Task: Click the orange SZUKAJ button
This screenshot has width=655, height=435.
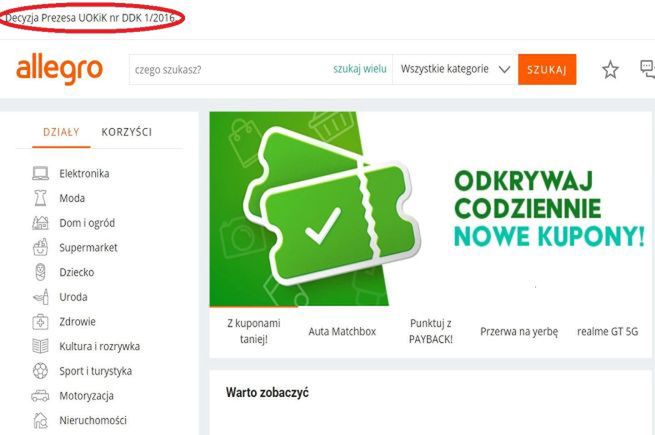Action: pos(547,69)
